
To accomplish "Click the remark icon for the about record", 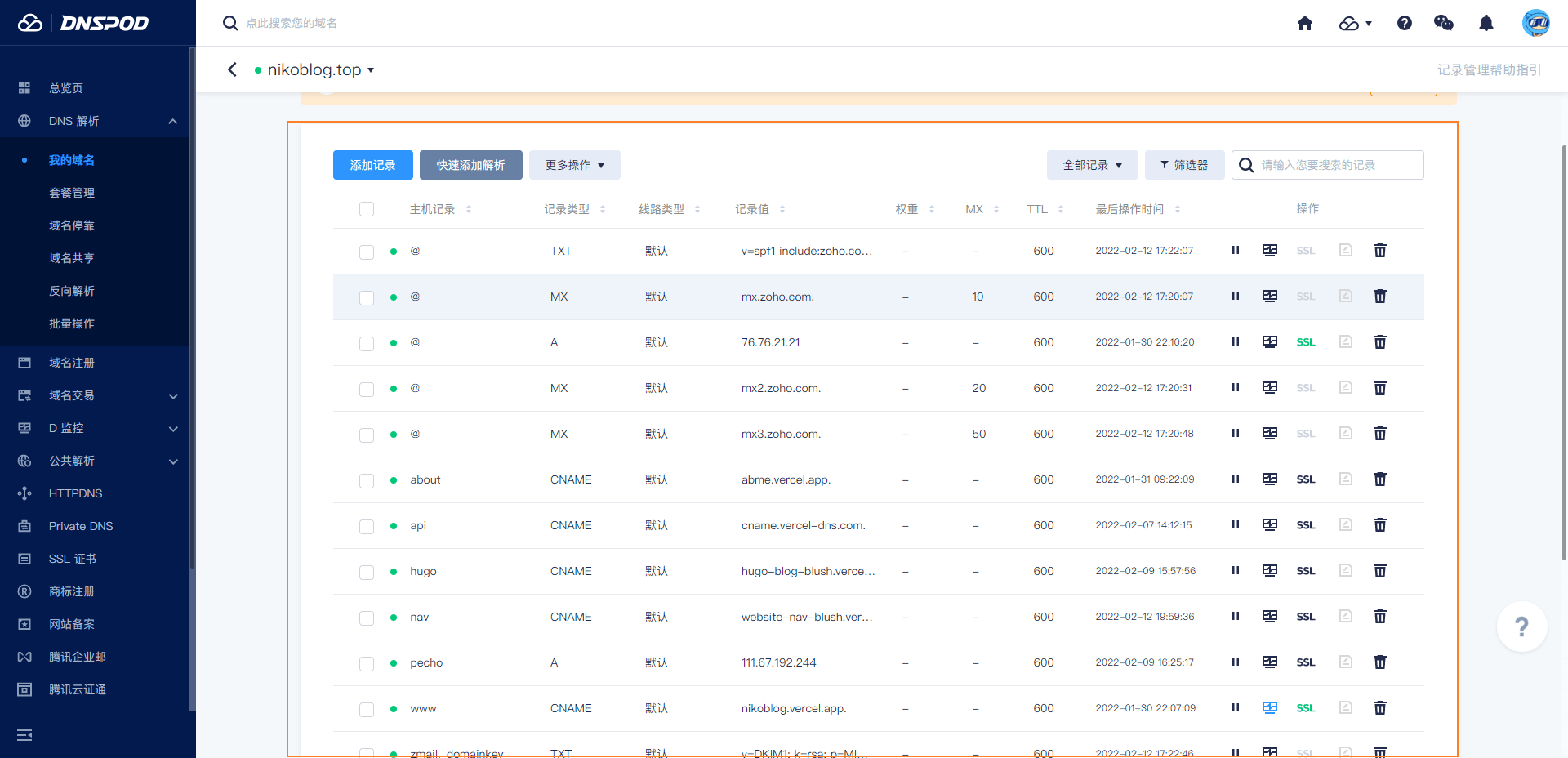I will tap(1345, 479).
